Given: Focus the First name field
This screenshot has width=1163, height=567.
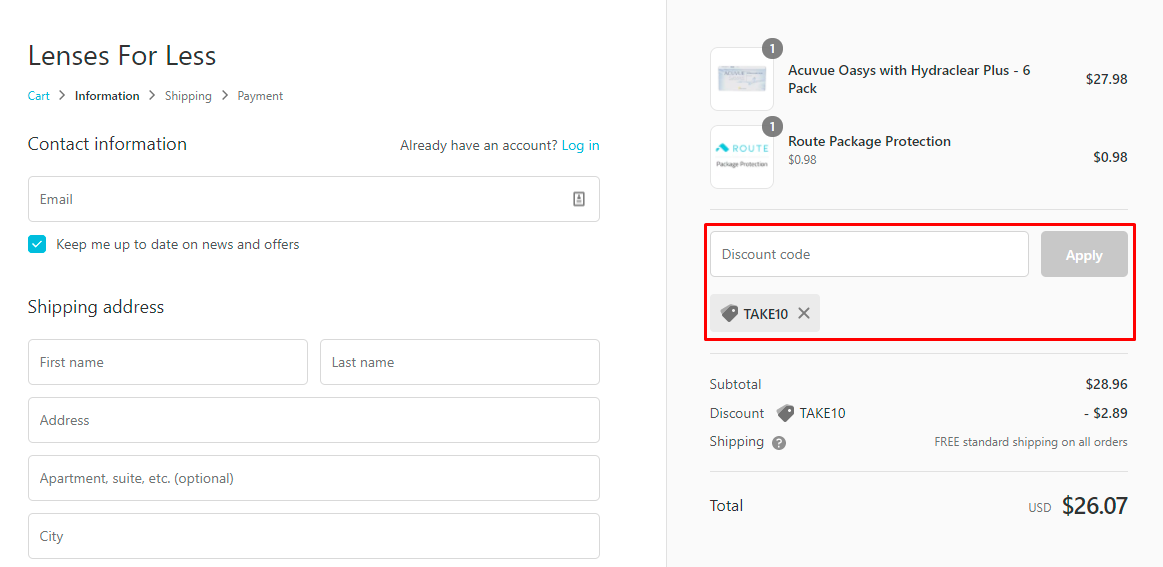Looking at the screenshot, I should click(x=168, y=362).
